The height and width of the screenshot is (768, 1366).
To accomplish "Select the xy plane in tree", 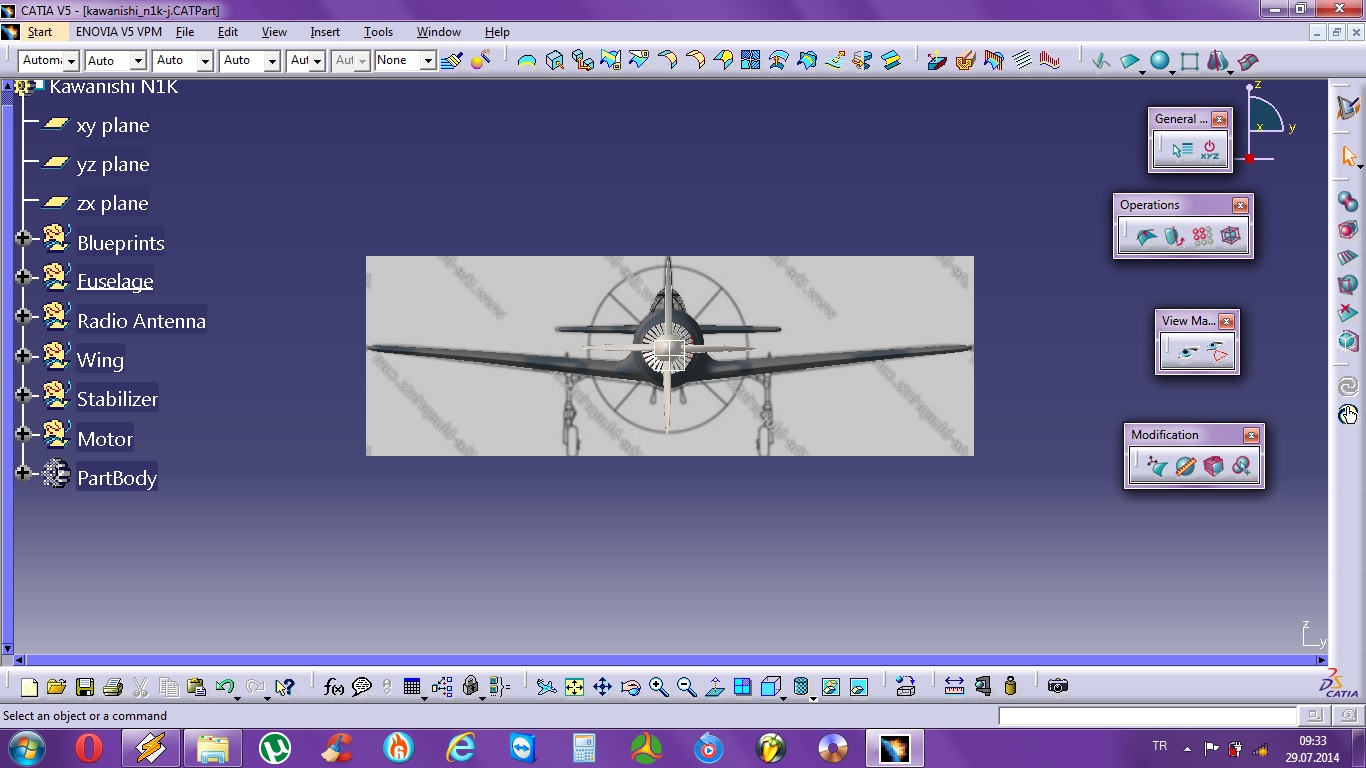I will [112, 126].
